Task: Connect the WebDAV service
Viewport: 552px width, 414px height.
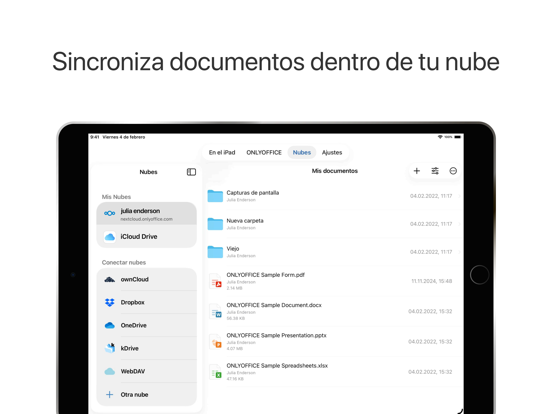Action: [x=146, y=371]
